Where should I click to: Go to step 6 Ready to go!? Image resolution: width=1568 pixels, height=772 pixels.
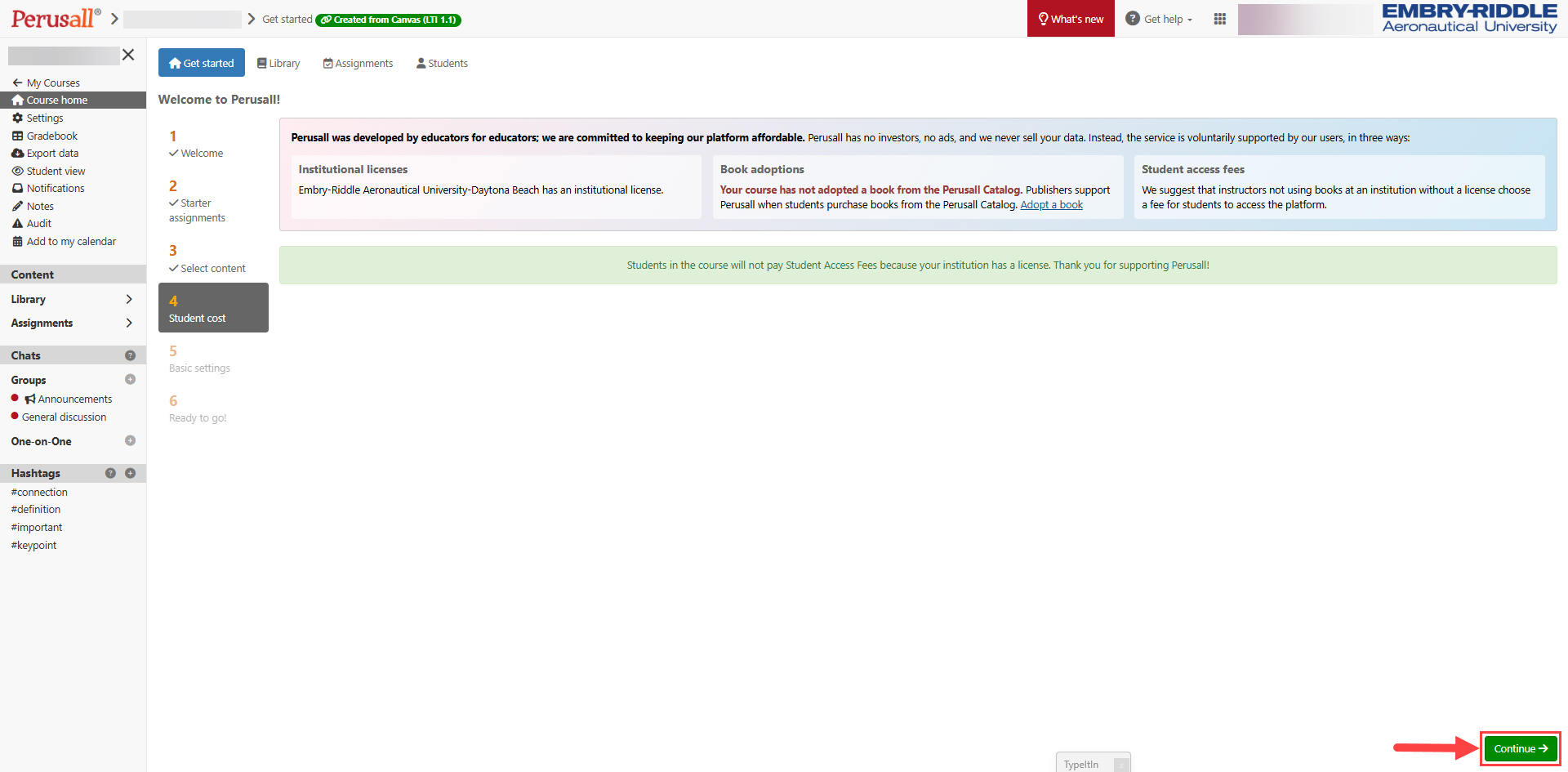click(213, 408)
